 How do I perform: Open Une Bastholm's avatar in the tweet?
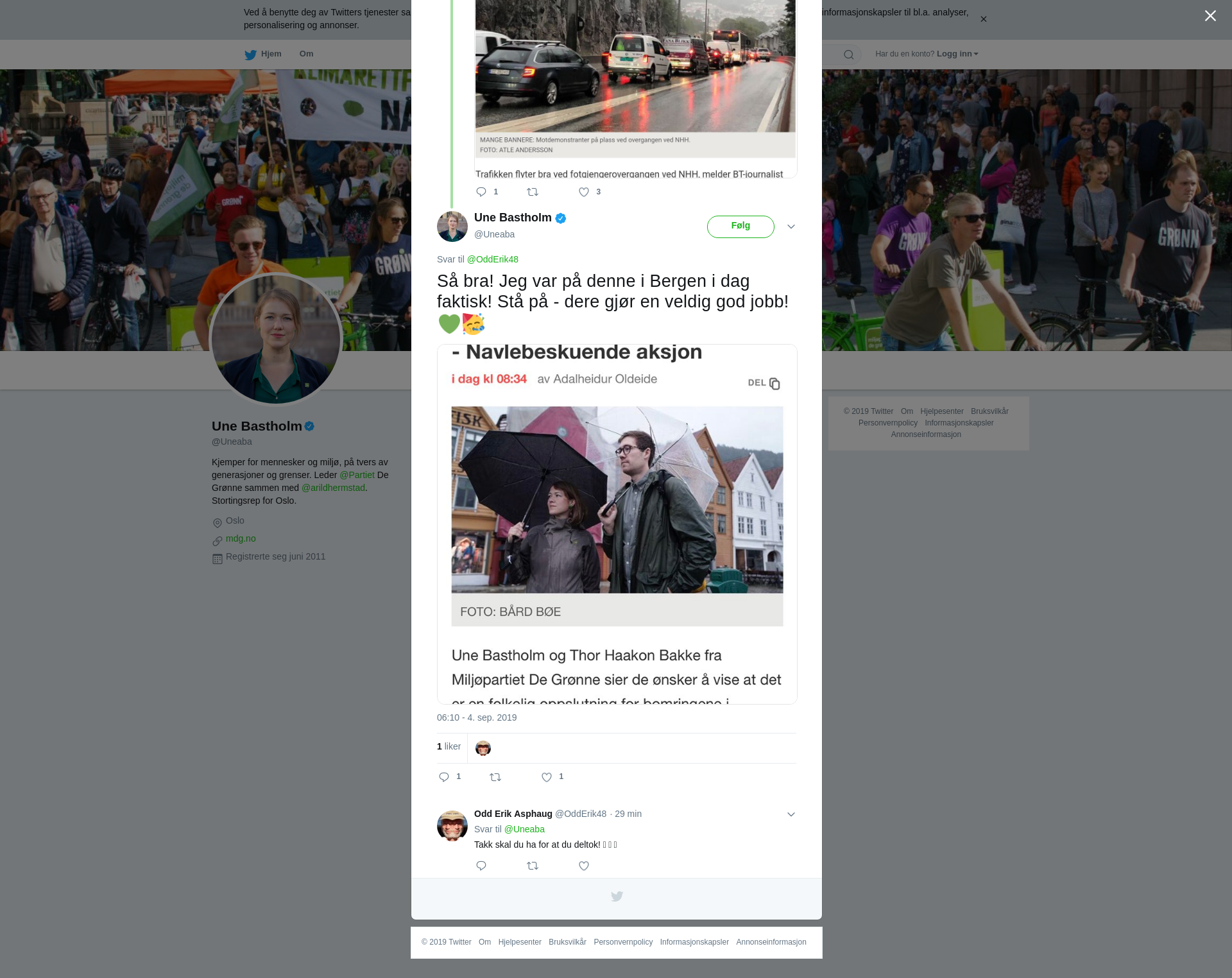[452, 227]
